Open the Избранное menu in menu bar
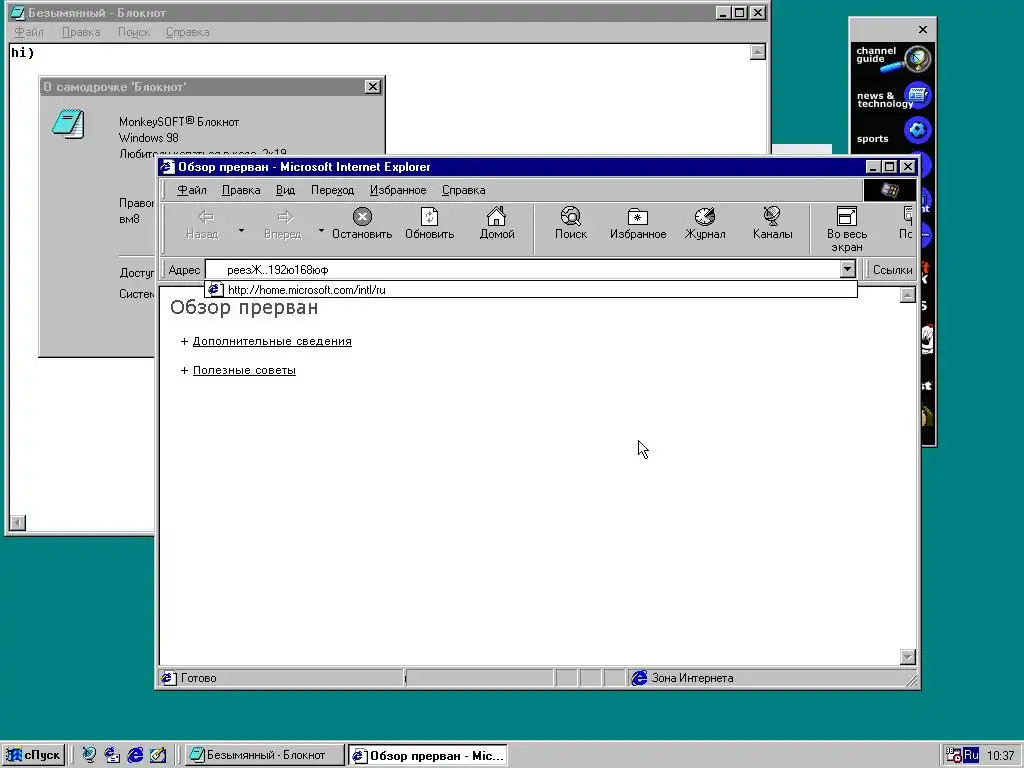The width and height of the screenshot is (1024, 768). pyautogui.click(x=398, y=190)
